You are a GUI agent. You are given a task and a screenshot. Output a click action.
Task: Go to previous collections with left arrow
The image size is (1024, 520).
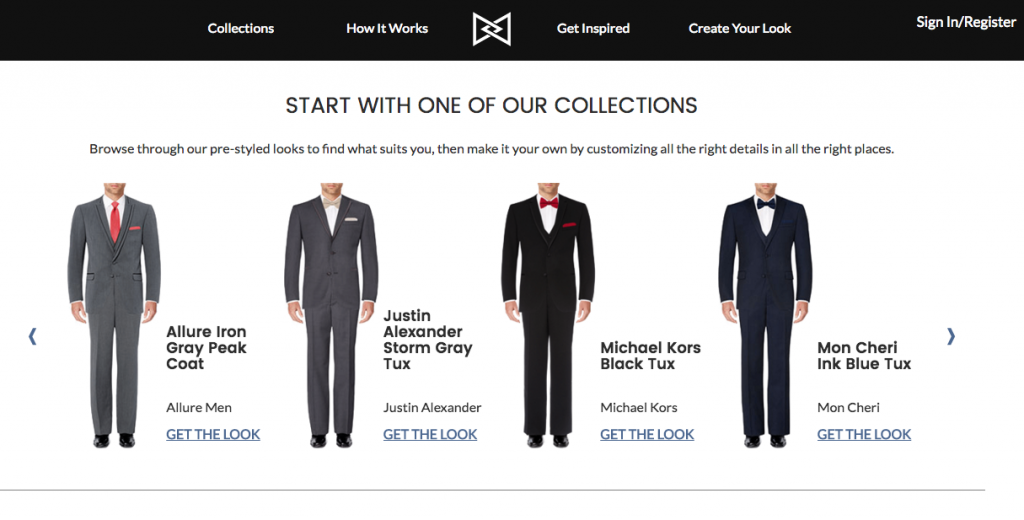coord(32,337)
